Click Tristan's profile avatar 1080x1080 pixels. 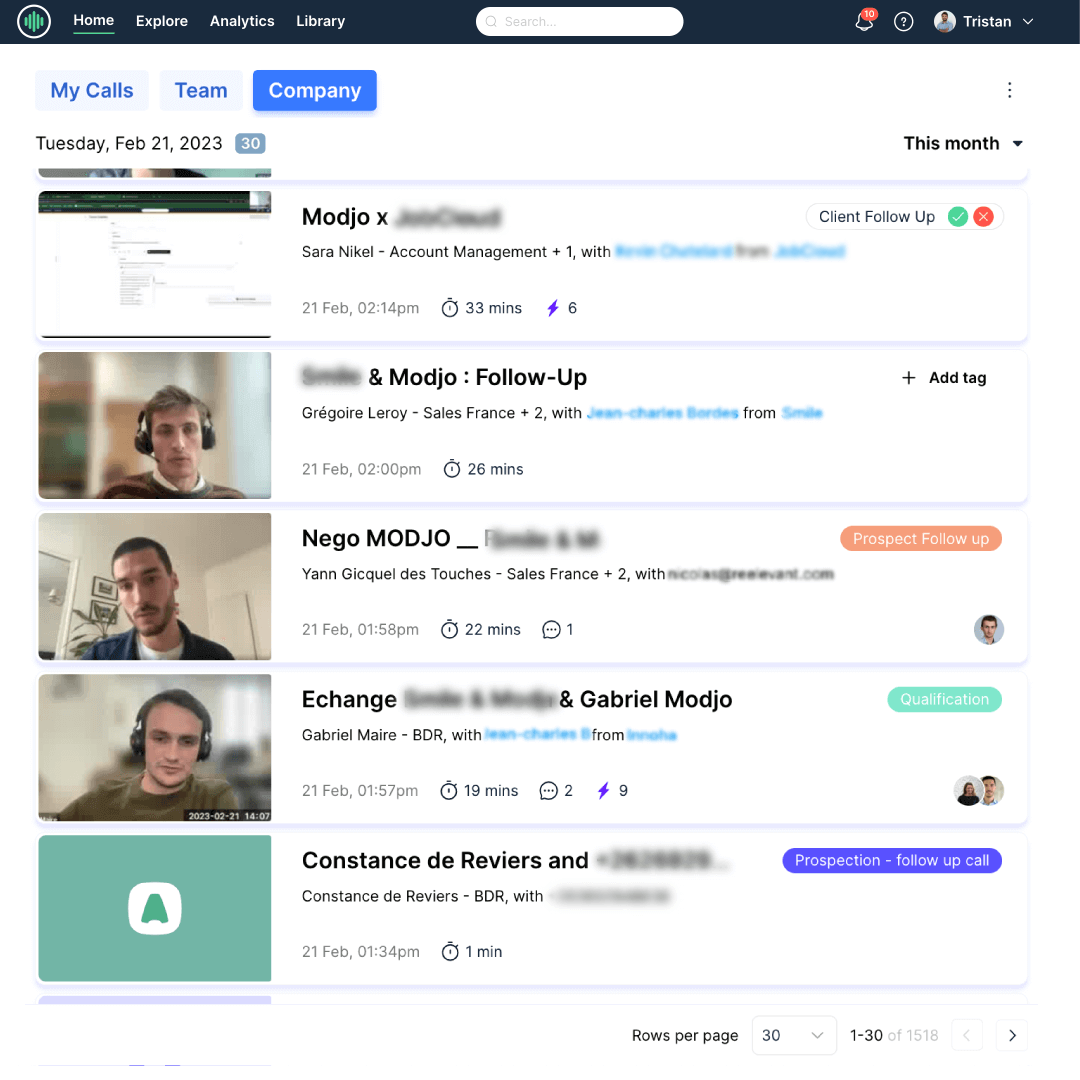pyautogui.click(x=944, y=21)
